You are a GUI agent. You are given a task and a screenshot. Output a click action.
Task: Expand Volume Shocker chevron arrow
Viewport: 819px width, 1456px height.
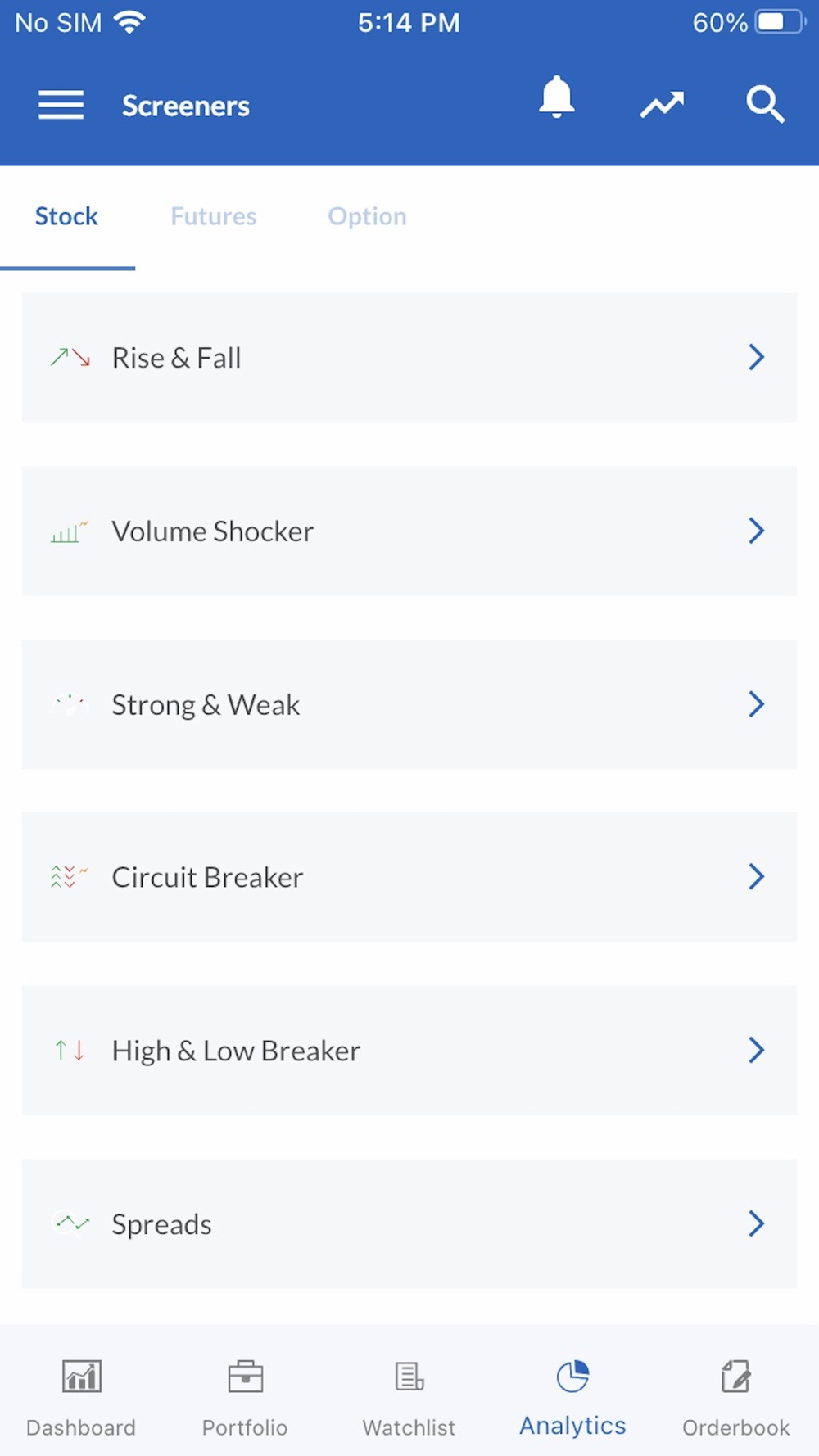click(756, 531)
